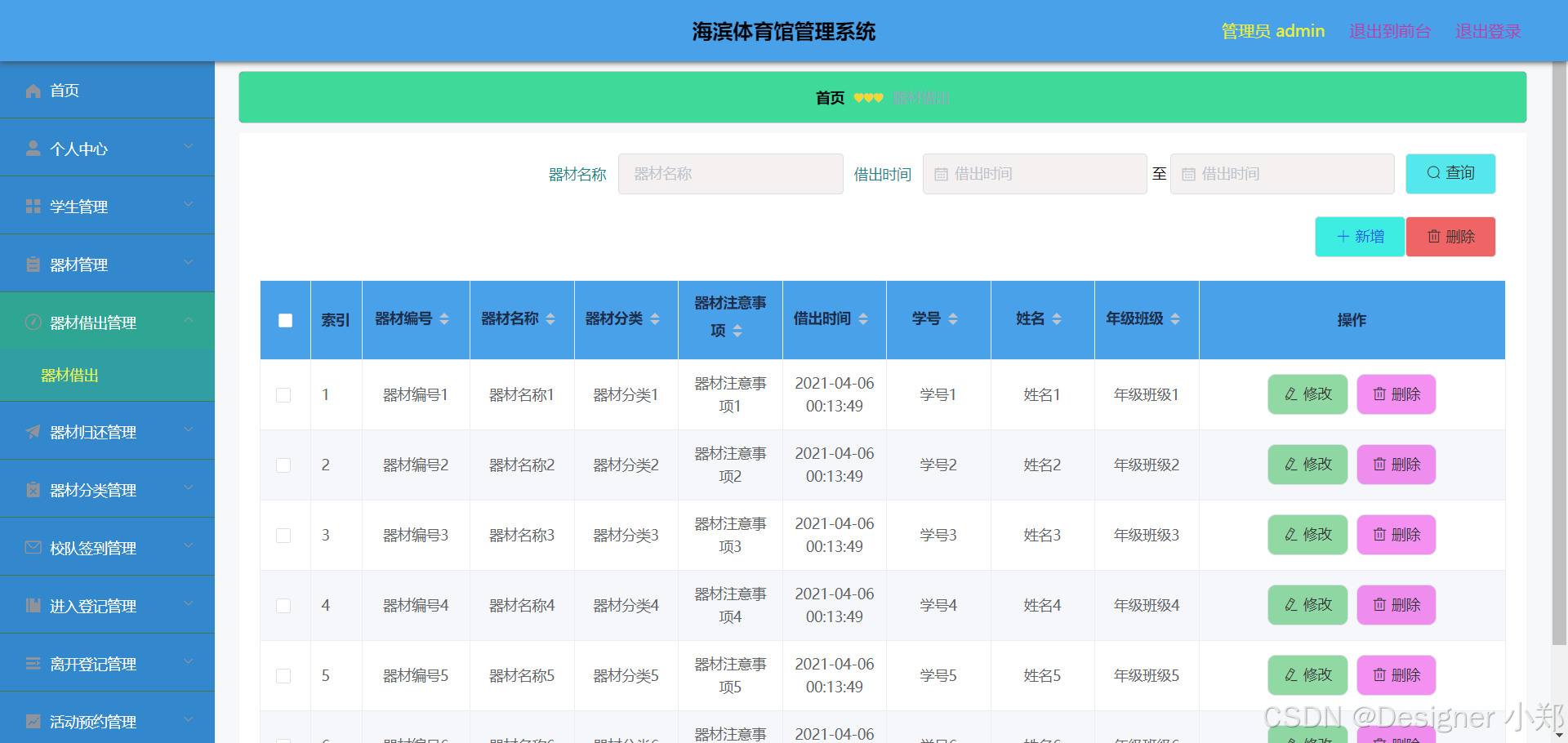Open the 学生管理 sidebar menu
The image size is (1568, 743).
point(107,206)
